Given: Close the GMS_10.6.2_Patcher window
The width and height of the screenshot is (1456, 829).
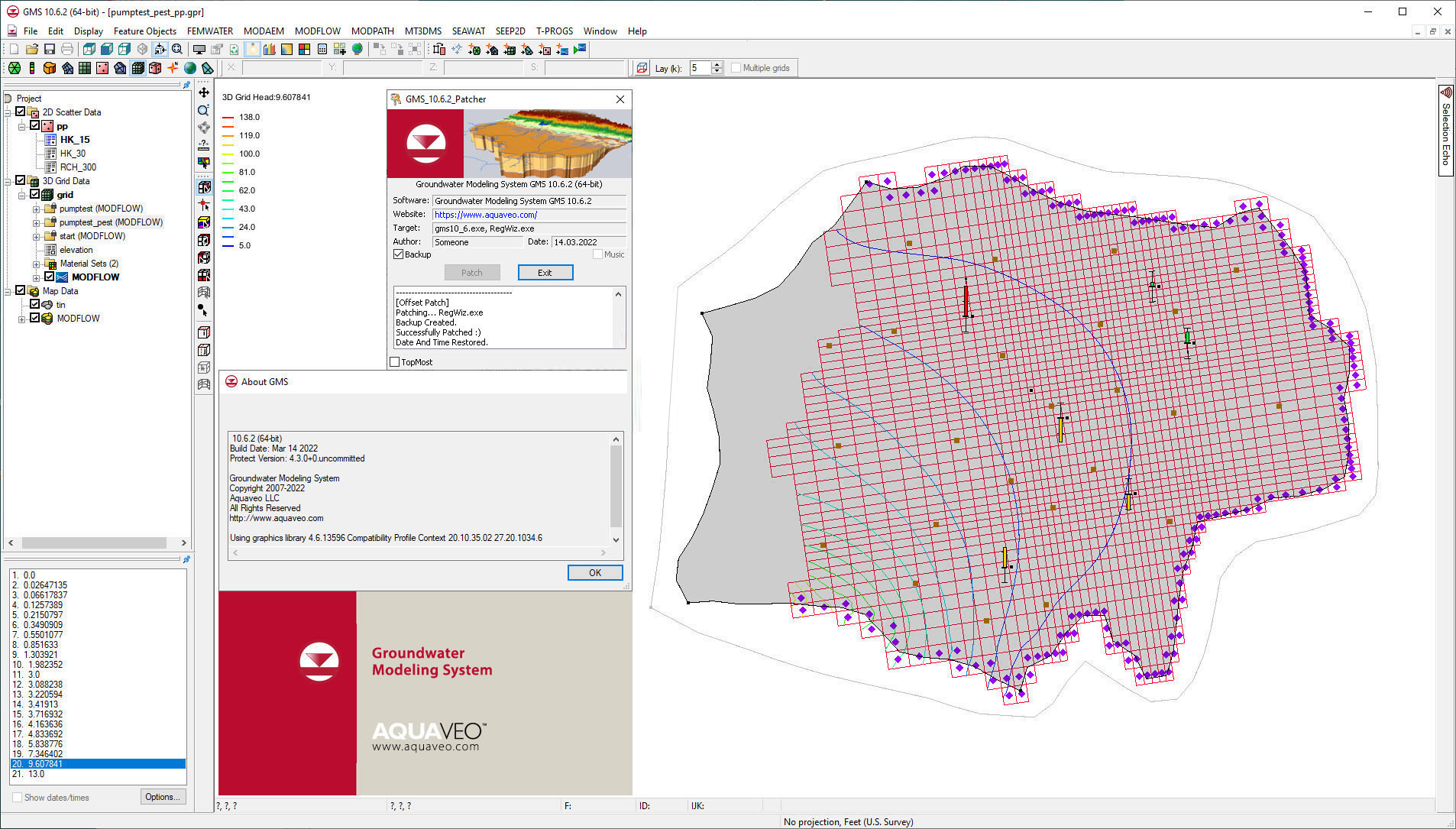Looking at the screenshot, I should tap(620, 99).
